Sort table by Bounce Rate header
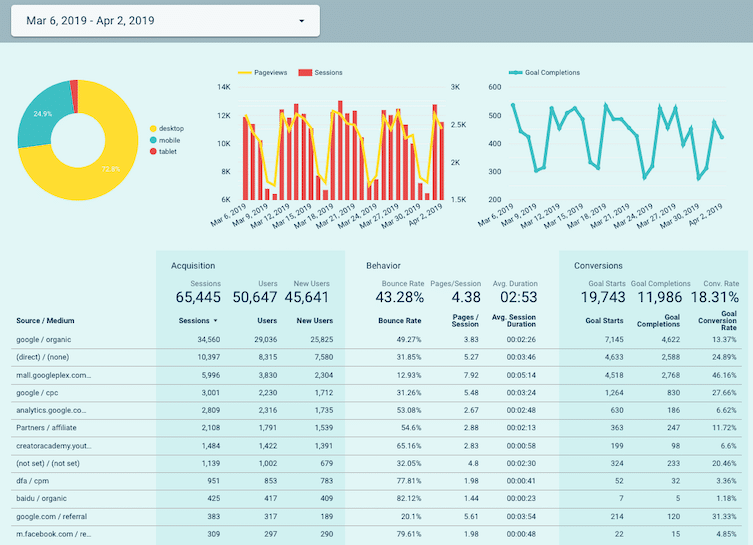 [400, 321]
